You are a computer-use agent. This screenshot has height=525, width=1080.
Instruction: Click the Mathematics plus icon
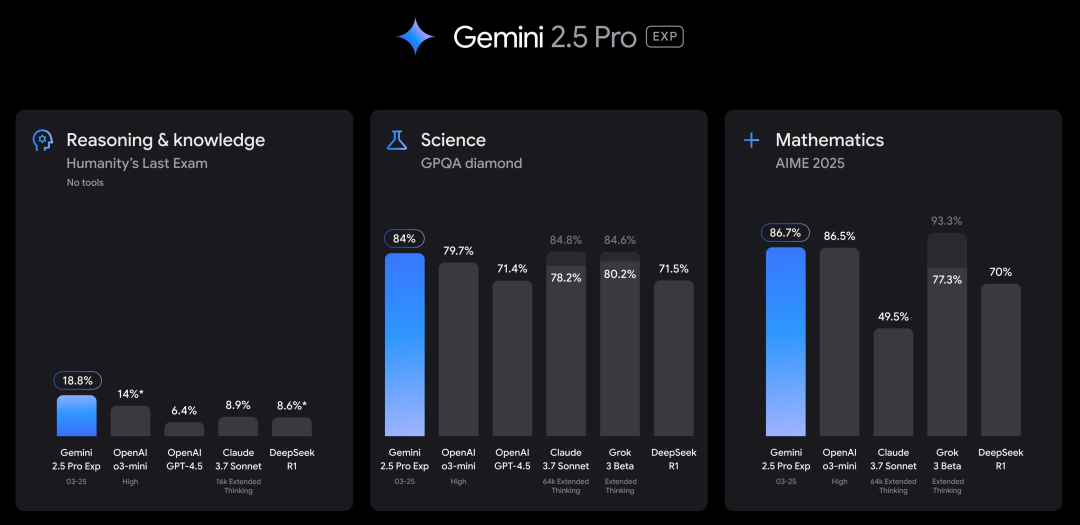[751, 140]
